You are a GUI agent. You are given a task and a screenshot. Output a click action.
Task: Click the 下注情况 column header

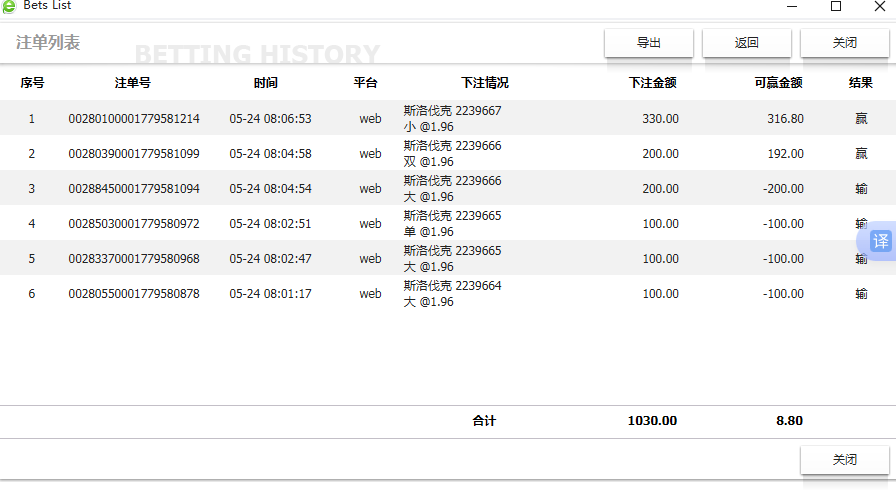(x=485, y=83)
